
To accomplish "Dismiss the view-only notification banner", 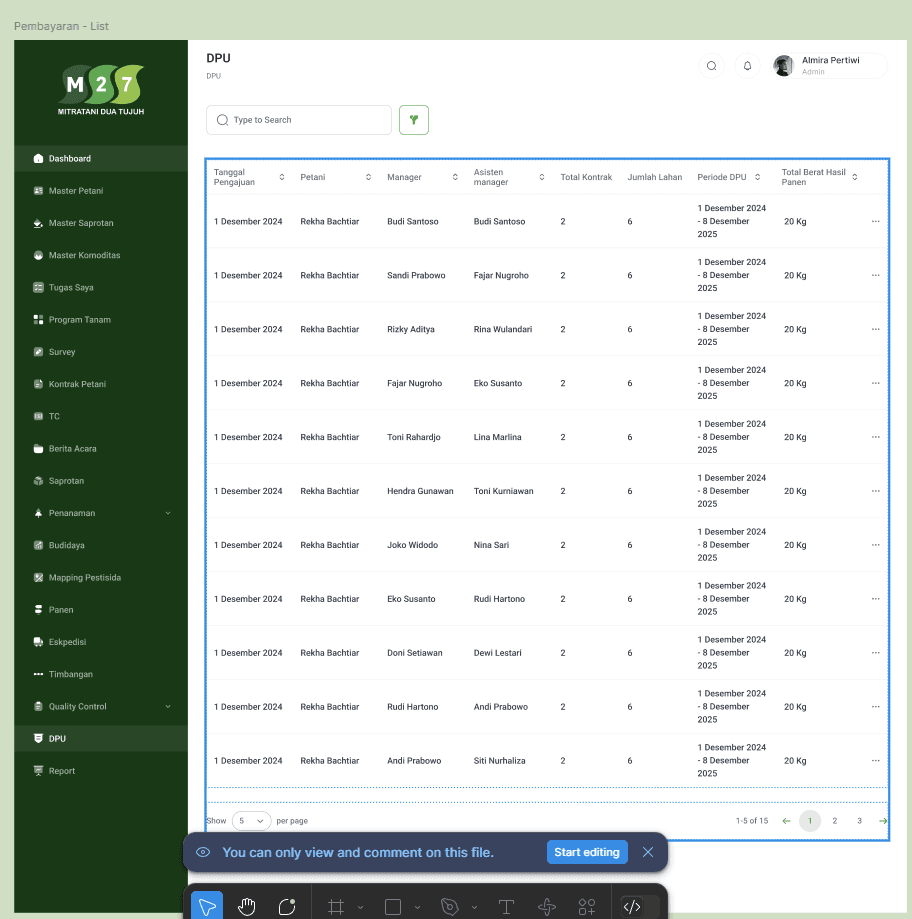I will point(648,852).
